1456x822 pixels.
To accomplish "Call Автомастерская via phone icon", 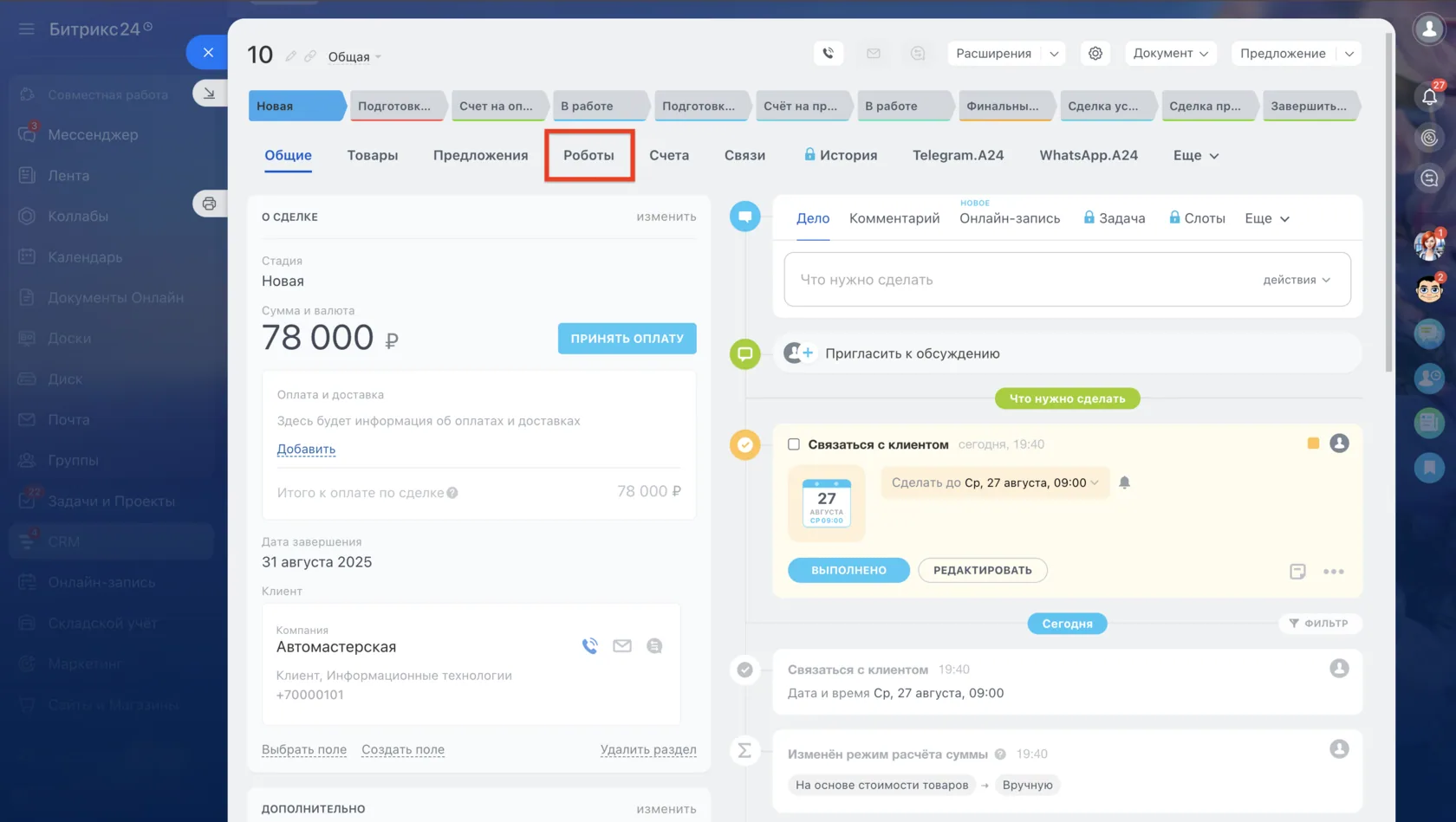I will coord(590,646).
